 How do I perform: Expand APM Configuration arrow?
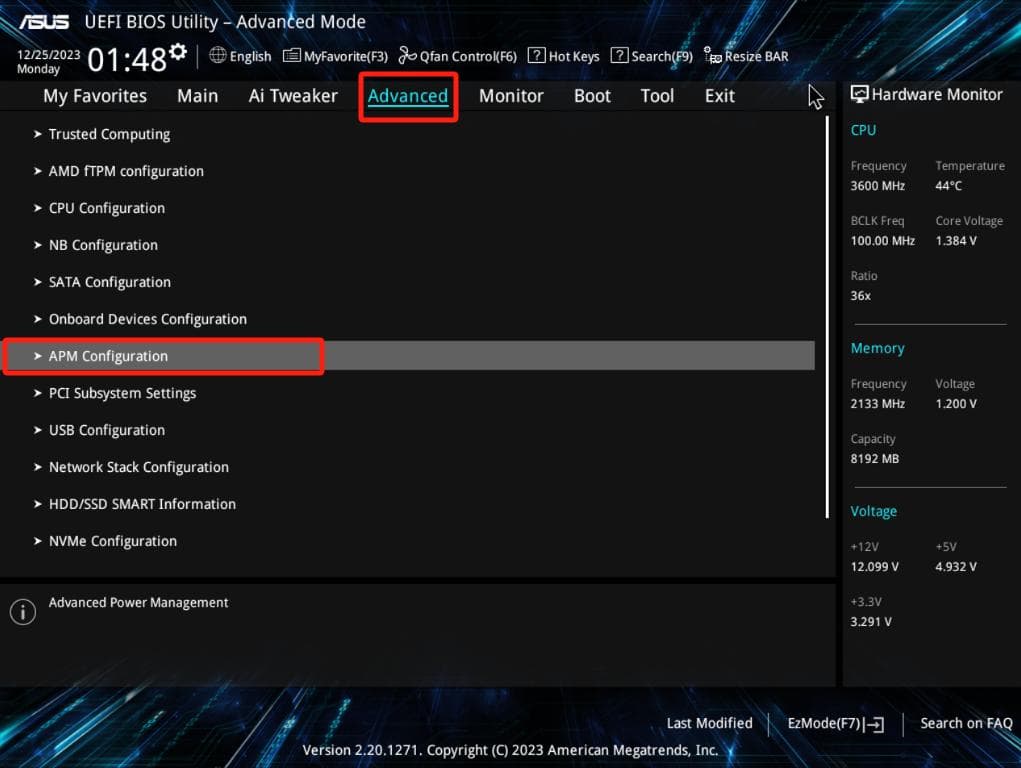click(x=38, y=356)
